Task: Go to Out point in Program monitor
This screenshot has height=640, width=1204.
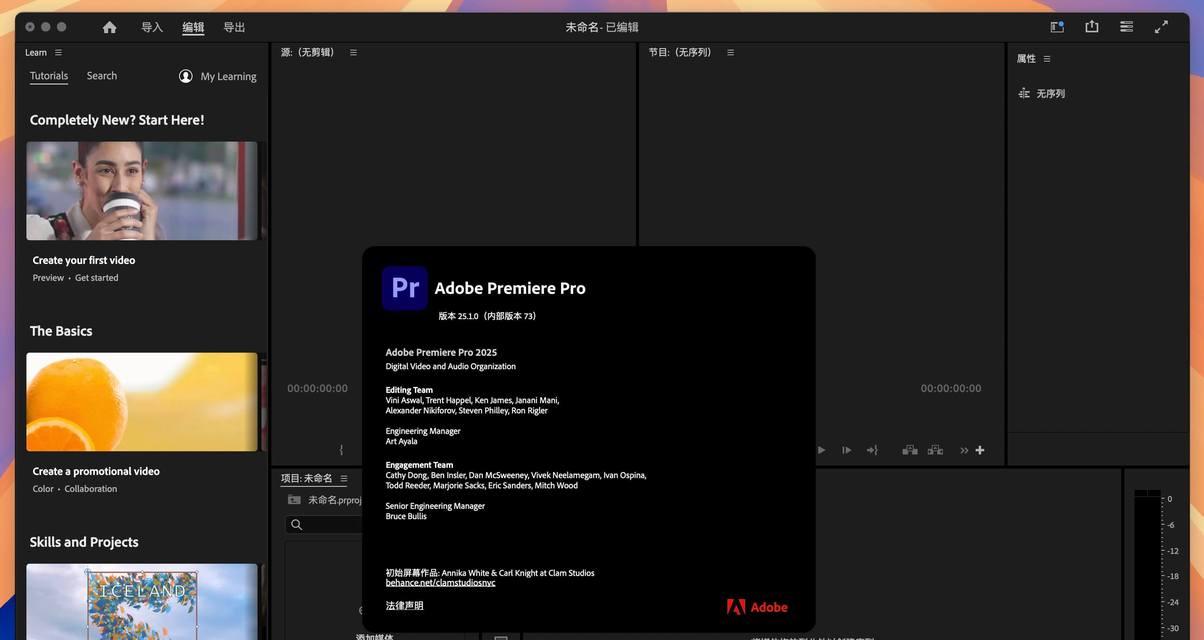Action: click(872, 450)
